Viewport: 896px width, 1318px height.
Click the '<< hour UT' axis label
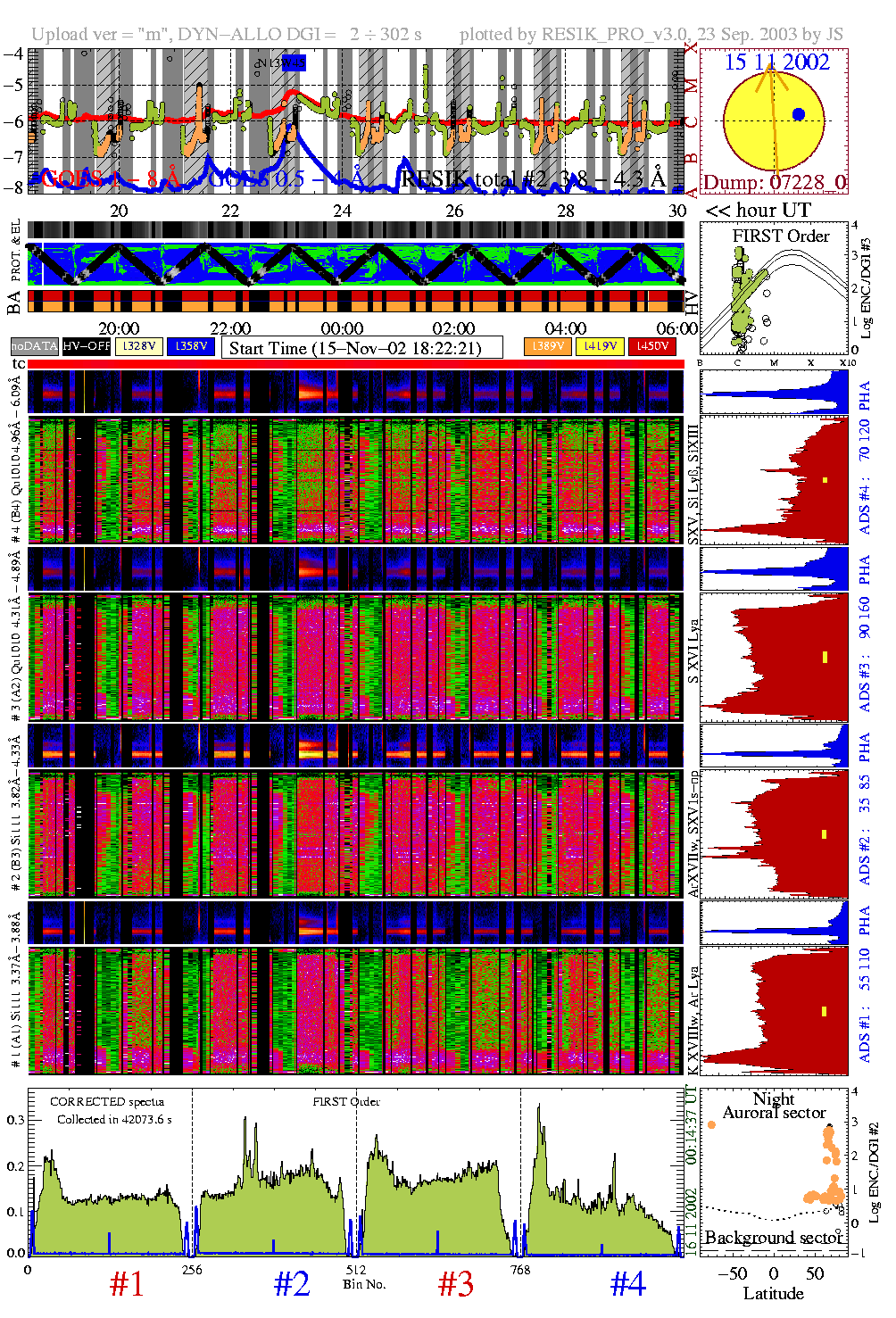(758, 211)
